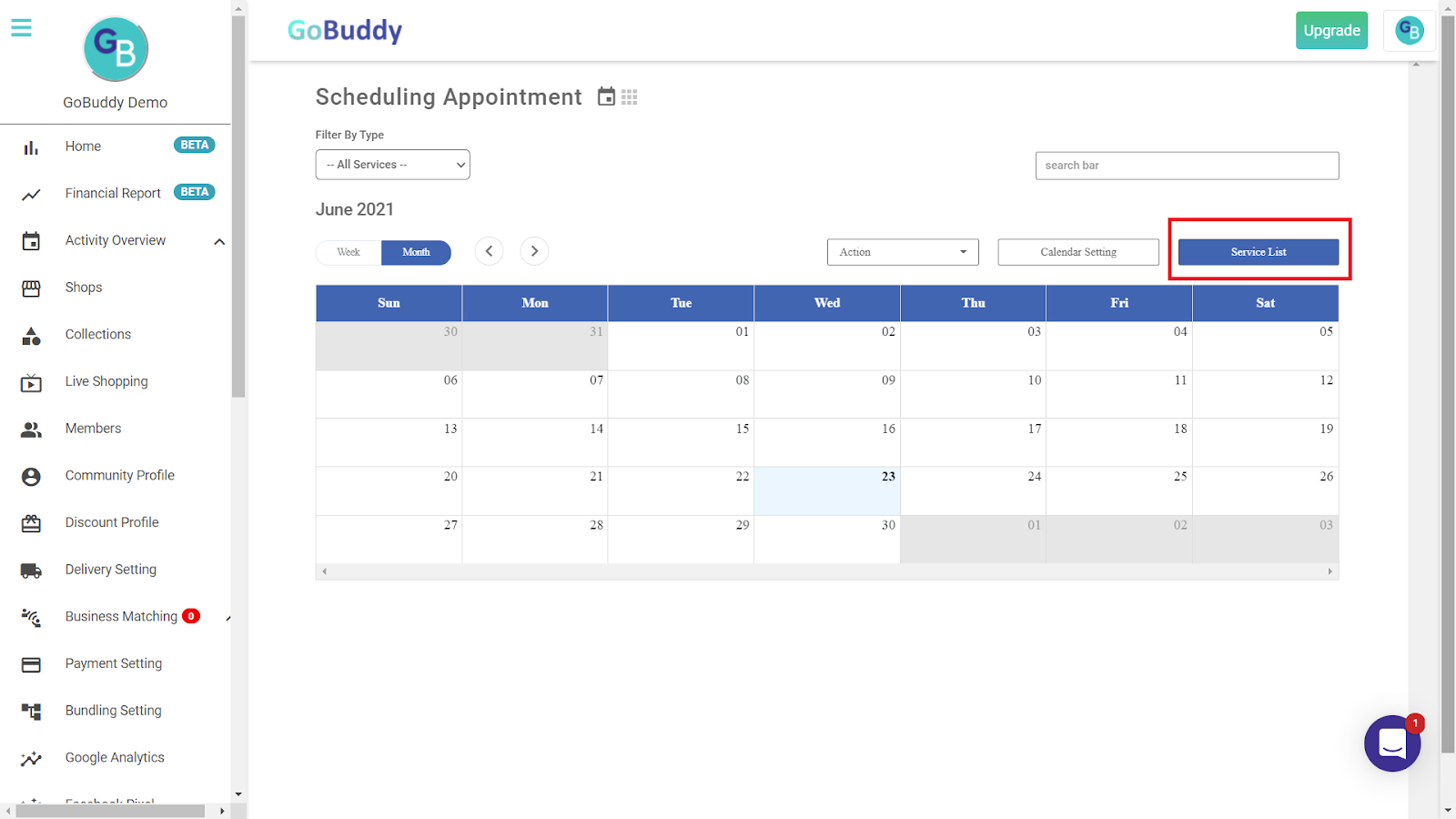Collapse the Activity Overview section chevron
1456x819 pixels.
click(x=219, y=241)
